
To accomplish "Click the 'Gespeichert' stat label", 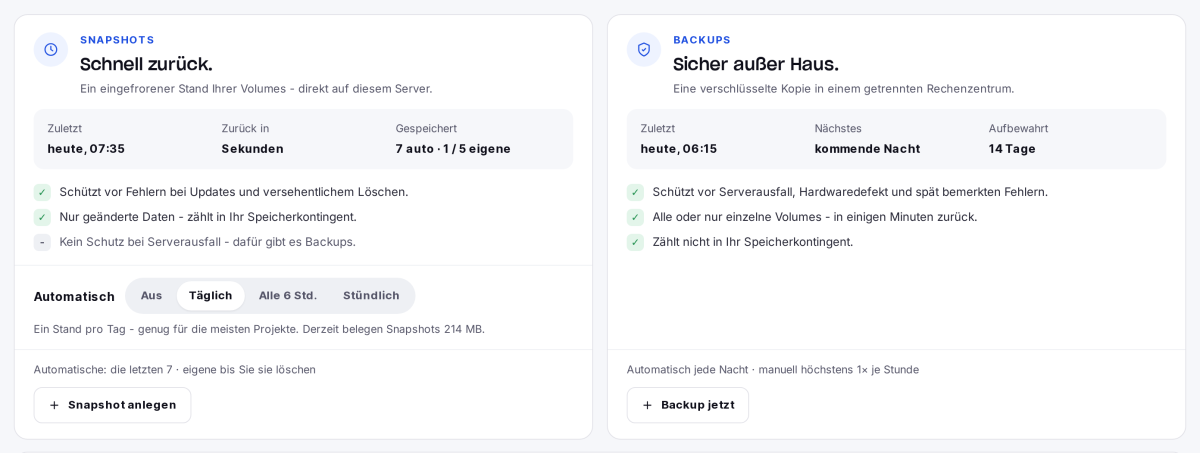I will point(426,129).
